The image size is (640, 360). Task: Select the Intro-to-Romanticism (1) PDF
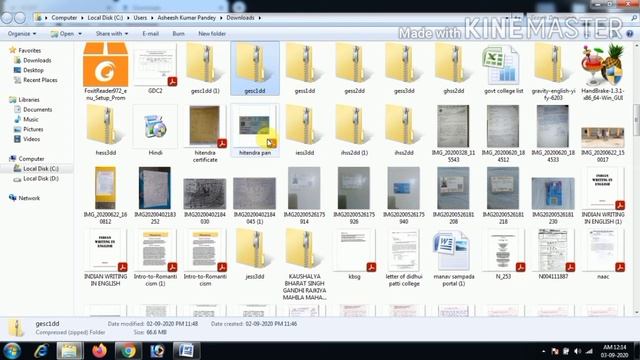click(x=155, y=251)
